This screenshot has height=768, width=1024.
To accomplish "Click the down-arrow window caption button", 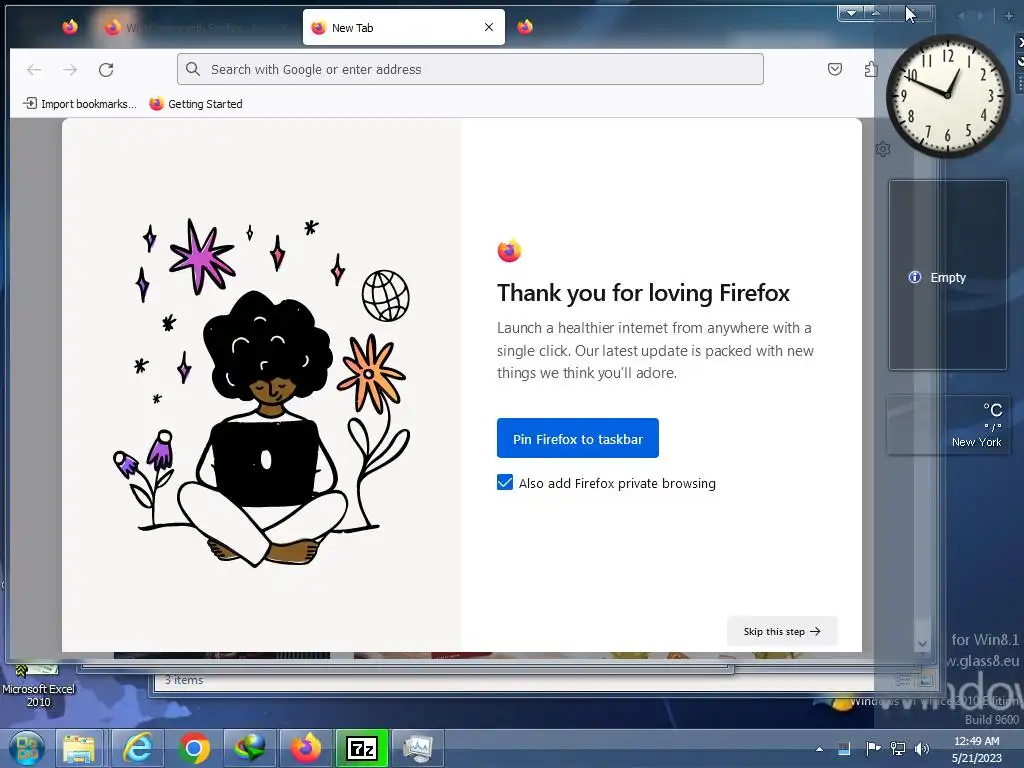I will [851, 12].
